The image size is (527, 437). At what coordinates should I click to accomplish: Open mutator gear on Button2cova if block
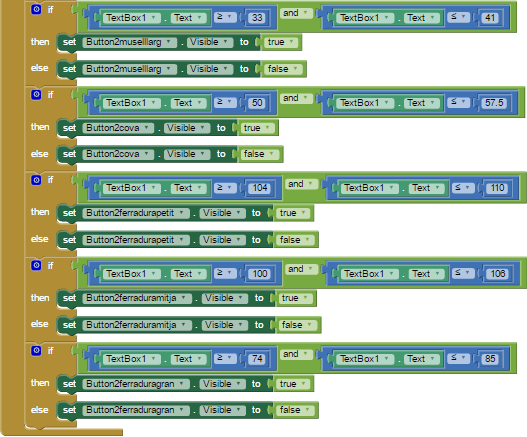[x=36, y=95]
